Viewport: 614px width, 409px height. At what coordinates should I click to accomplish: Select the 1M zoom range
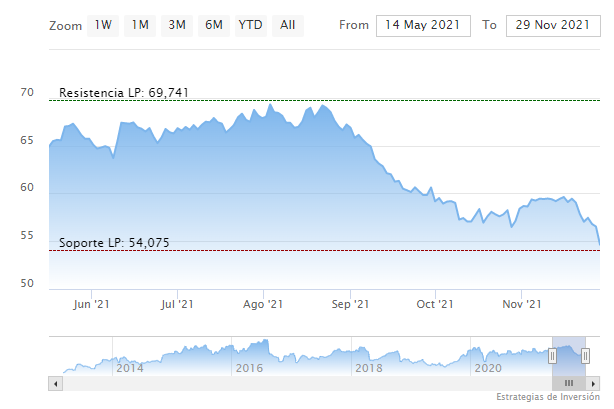click(140, 24)
